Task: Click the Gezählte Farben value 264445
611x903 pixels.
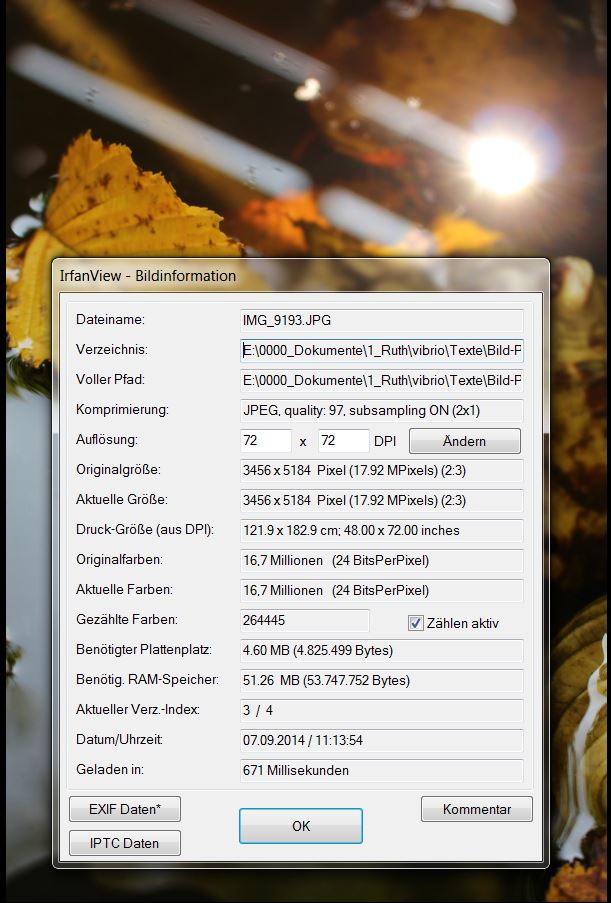Action: click(x=304, y=621)
